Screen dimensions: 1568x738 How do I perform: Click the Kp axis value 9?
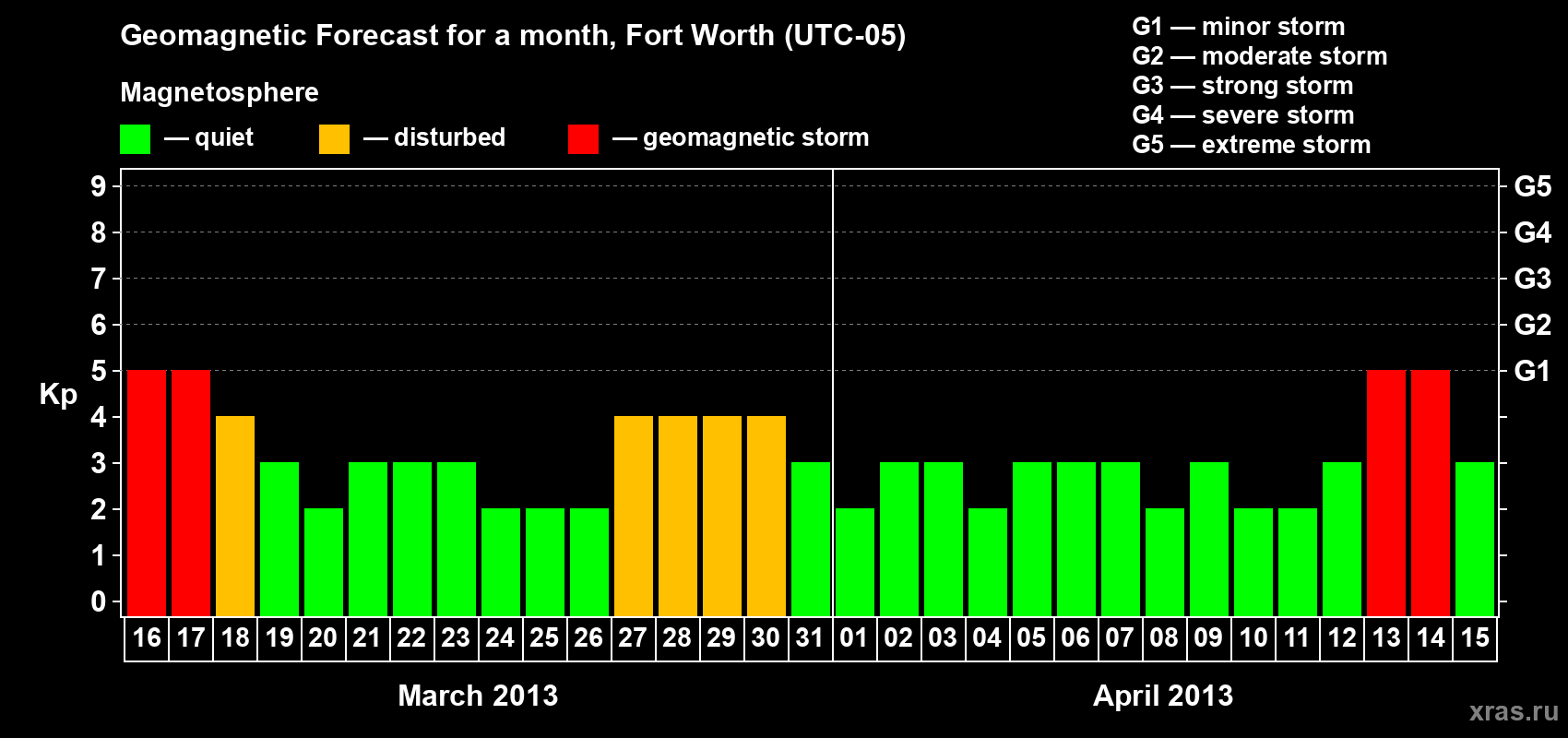99,186
